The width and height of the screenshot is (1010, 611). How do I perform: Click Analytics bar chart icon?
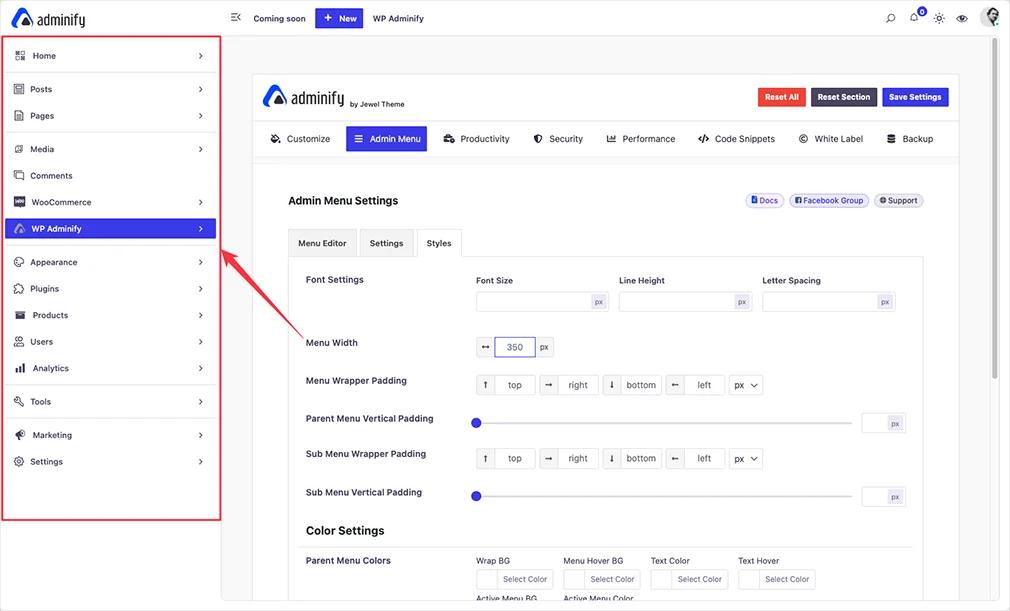20,368
